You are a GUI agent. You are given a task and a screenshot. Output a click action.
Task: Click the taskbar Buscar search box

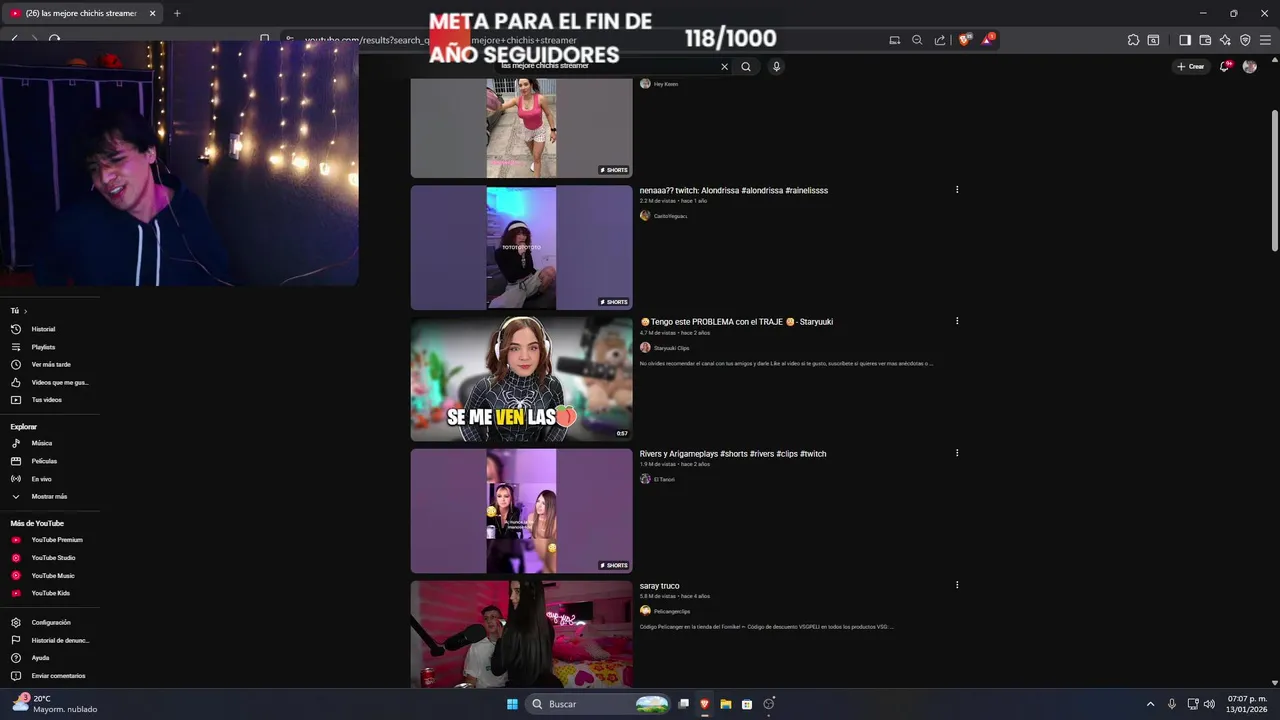[x=597, y=704]
